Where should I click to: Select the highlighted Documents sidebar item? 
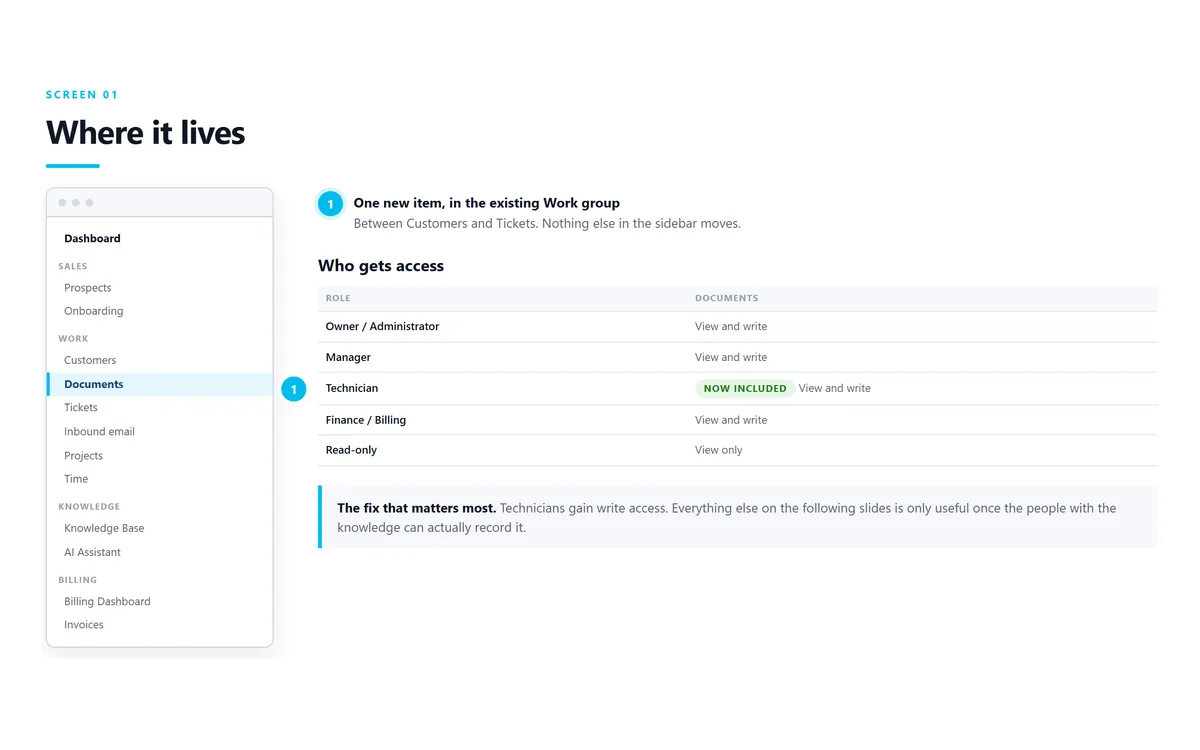[x=160, y=384]
